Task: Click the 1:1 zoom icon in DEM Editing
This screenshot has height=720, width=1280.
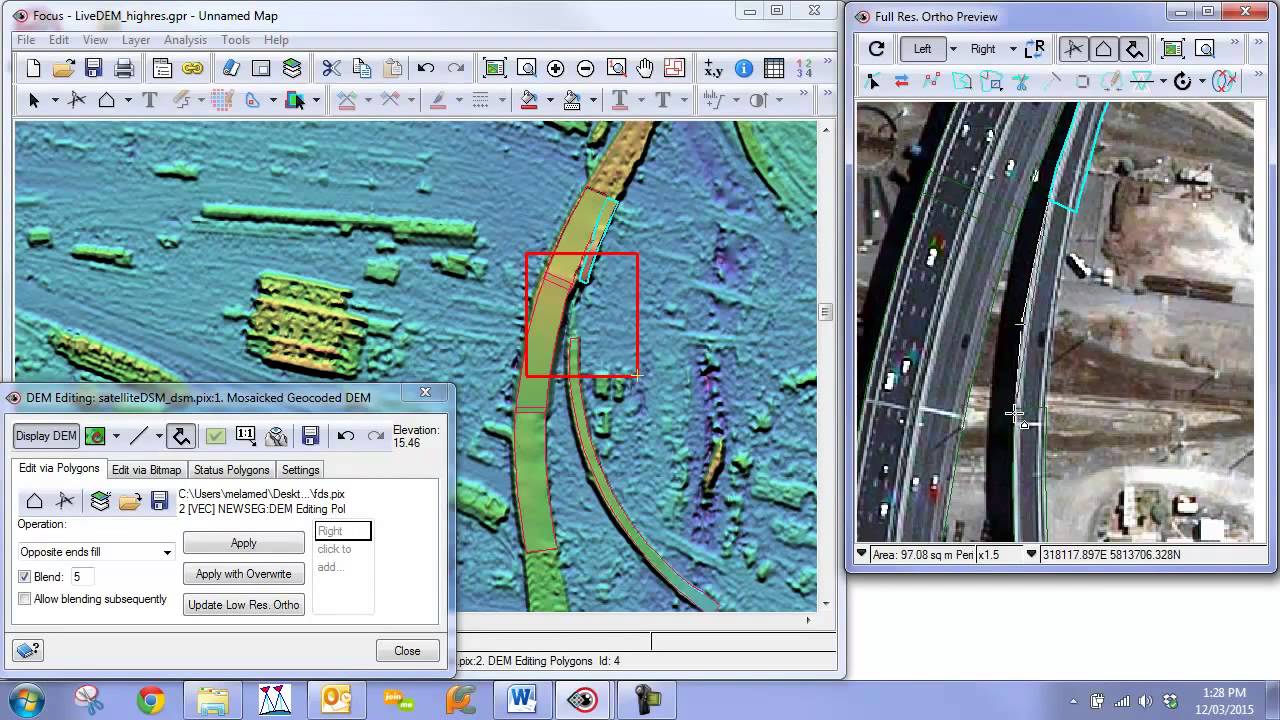Action: click(246, 435)
